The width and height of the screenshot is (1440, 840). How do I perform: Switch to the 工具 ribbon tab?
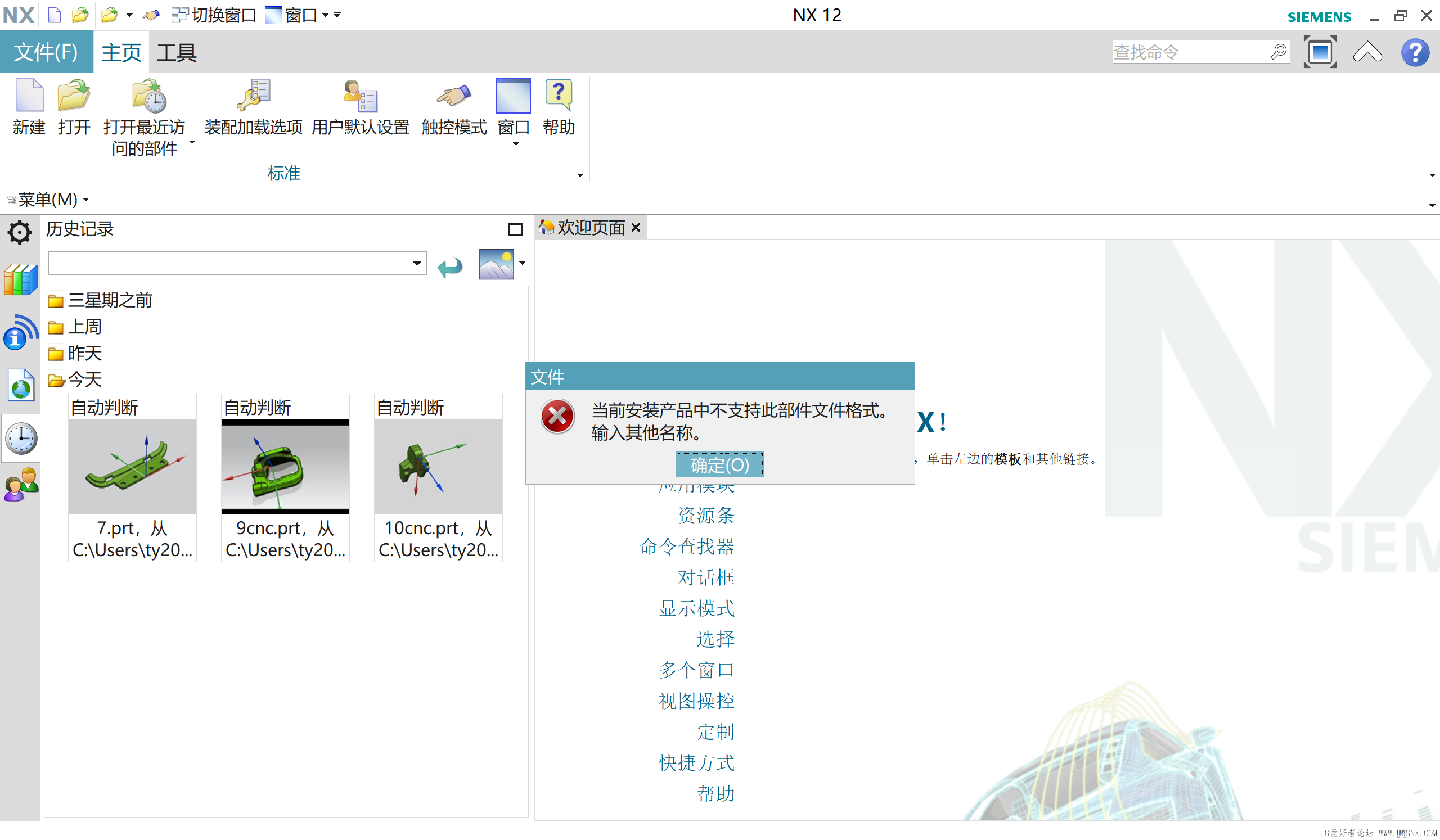pos(177,52)
